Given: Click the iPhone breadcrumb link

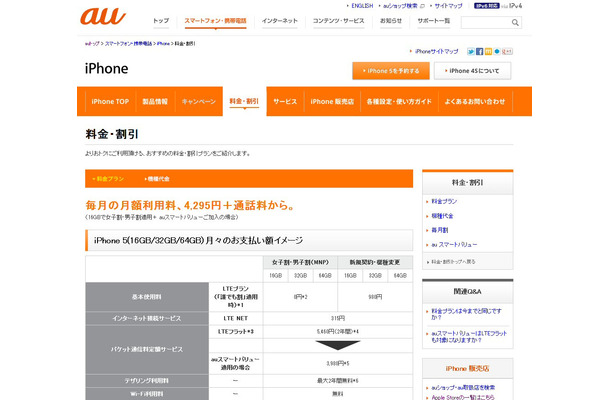Looking at the screenshot, I should point(163,44).
